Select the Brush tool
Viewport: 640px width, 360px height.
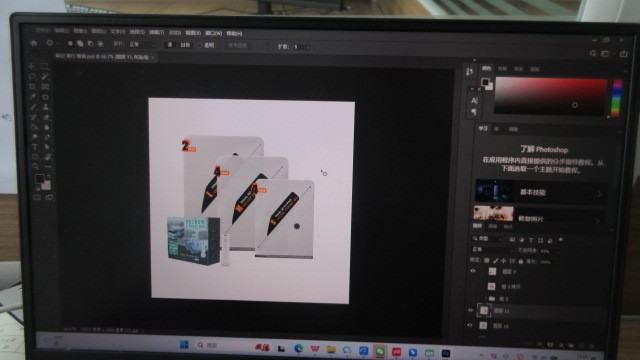(33, 107)
